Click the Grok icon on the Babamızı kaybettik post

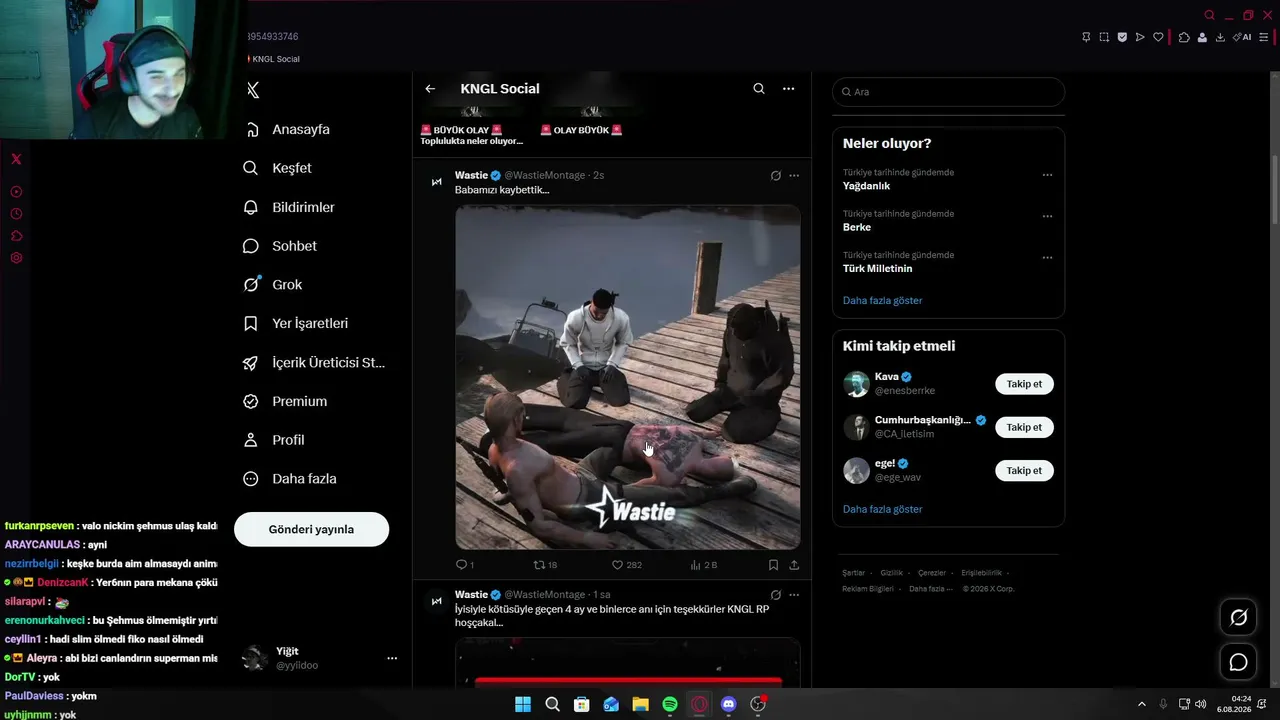[775, 176]
